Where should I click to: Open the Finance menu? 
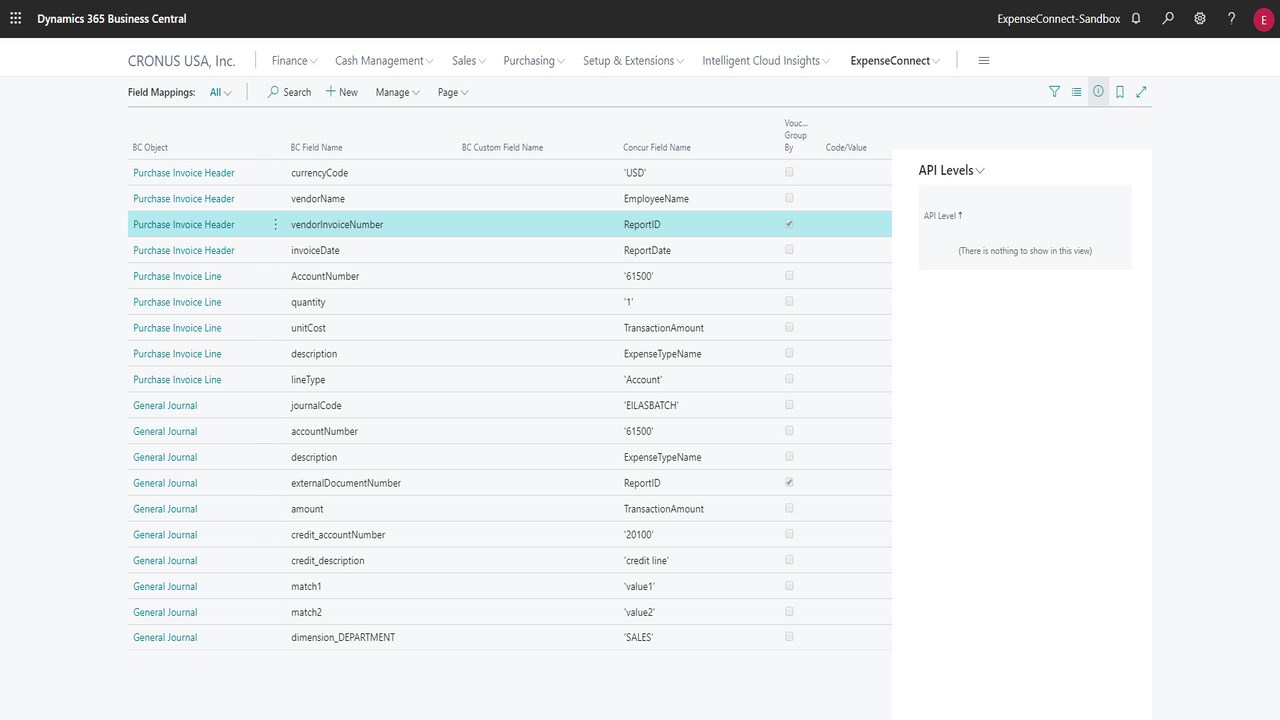[x=294, y=61]
